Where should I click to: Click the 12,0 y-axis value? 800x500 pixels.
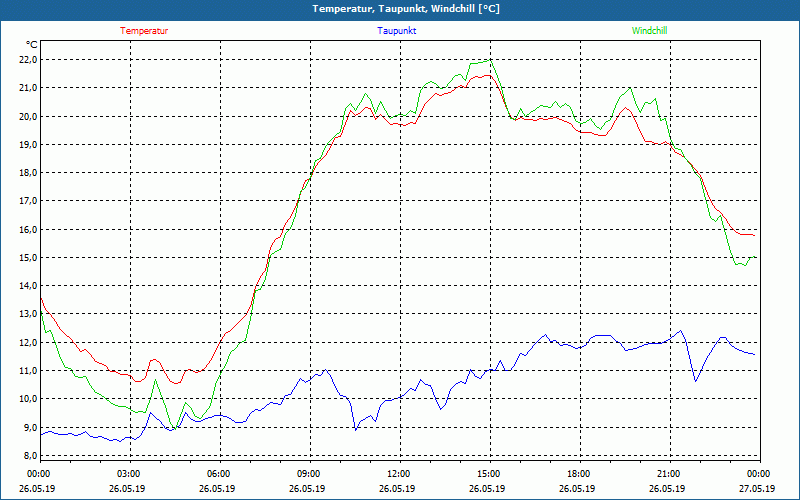point(29,342)
